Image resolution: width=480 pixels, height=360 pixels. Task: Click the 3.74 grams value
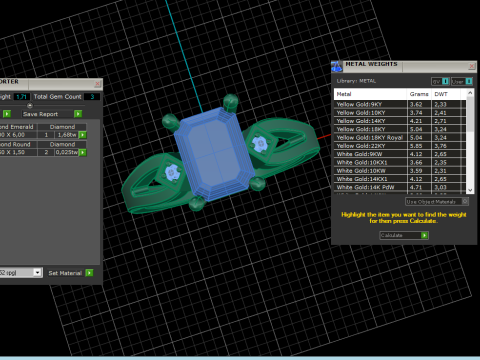click(x=416, y=113)
